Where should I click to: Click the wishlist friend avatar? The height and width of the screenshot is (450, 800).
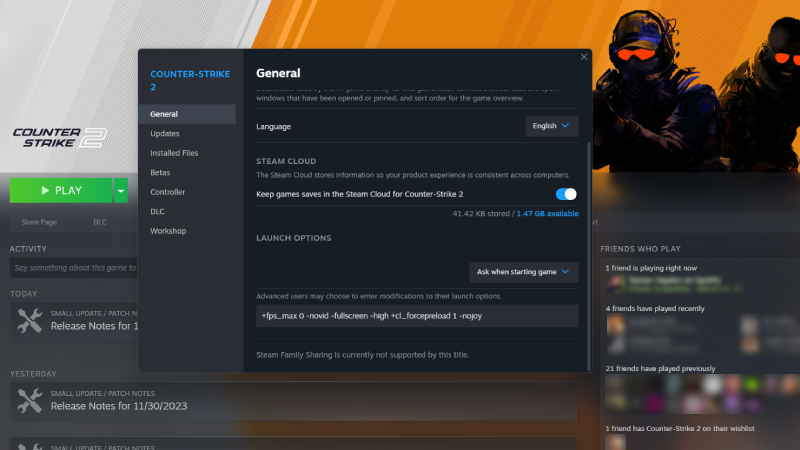point(615,442)
